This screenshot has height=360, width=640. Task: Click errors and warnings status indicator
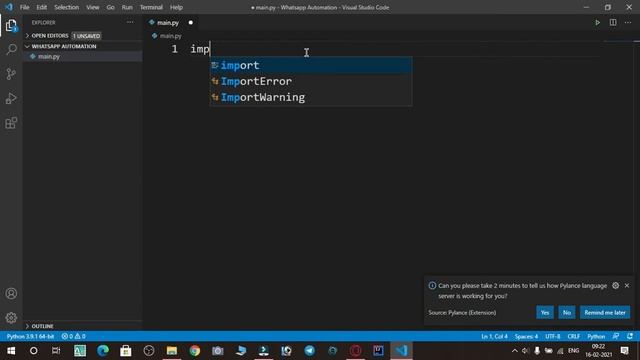73,336
